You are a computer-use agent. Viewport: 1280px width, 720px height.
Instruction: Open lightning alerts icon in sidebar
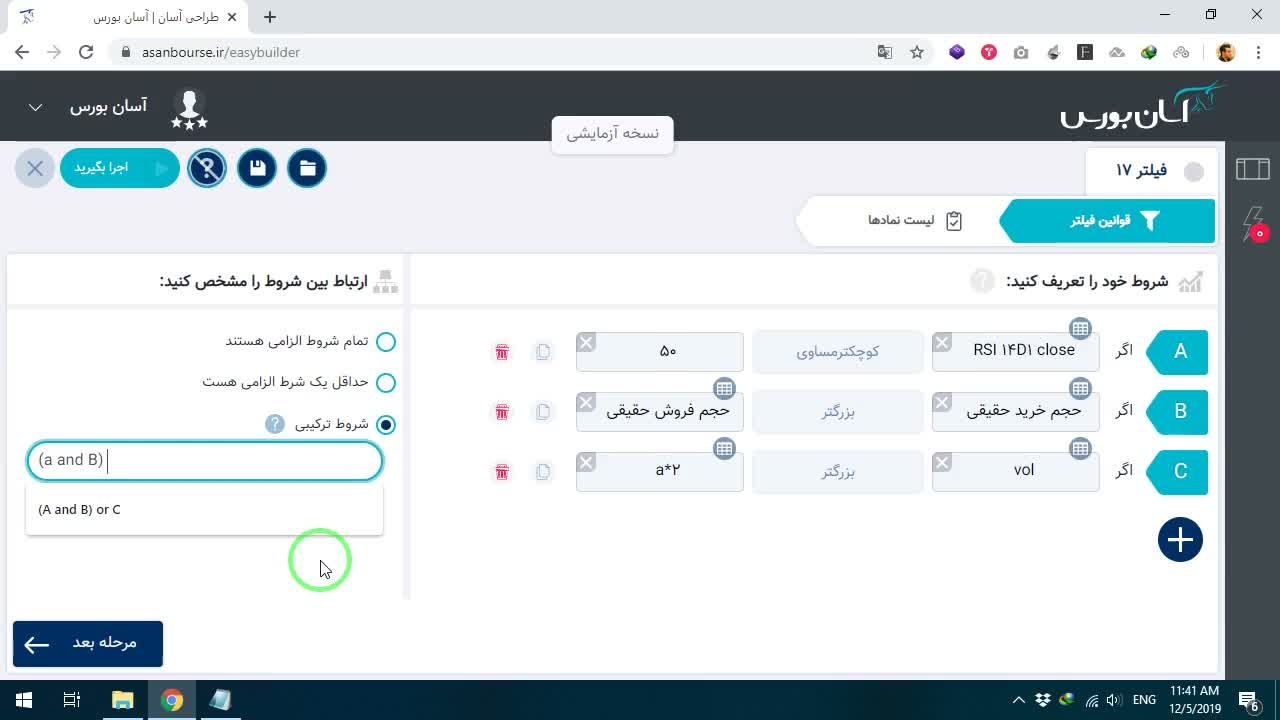[1254, 223]
